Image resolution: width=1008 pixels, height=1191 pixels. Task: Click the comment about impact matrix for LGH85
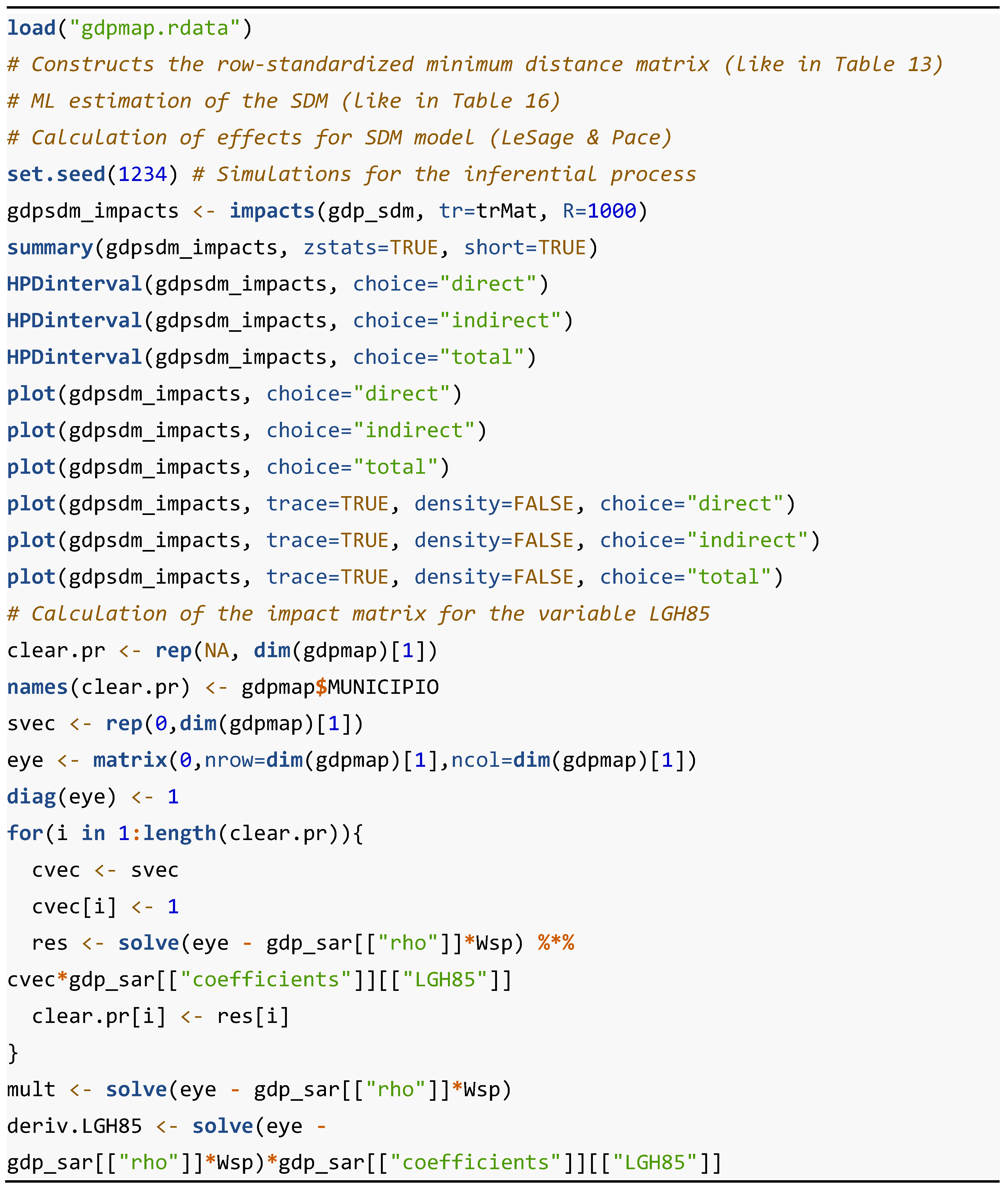pyautogui.click(x=358, y=614)
